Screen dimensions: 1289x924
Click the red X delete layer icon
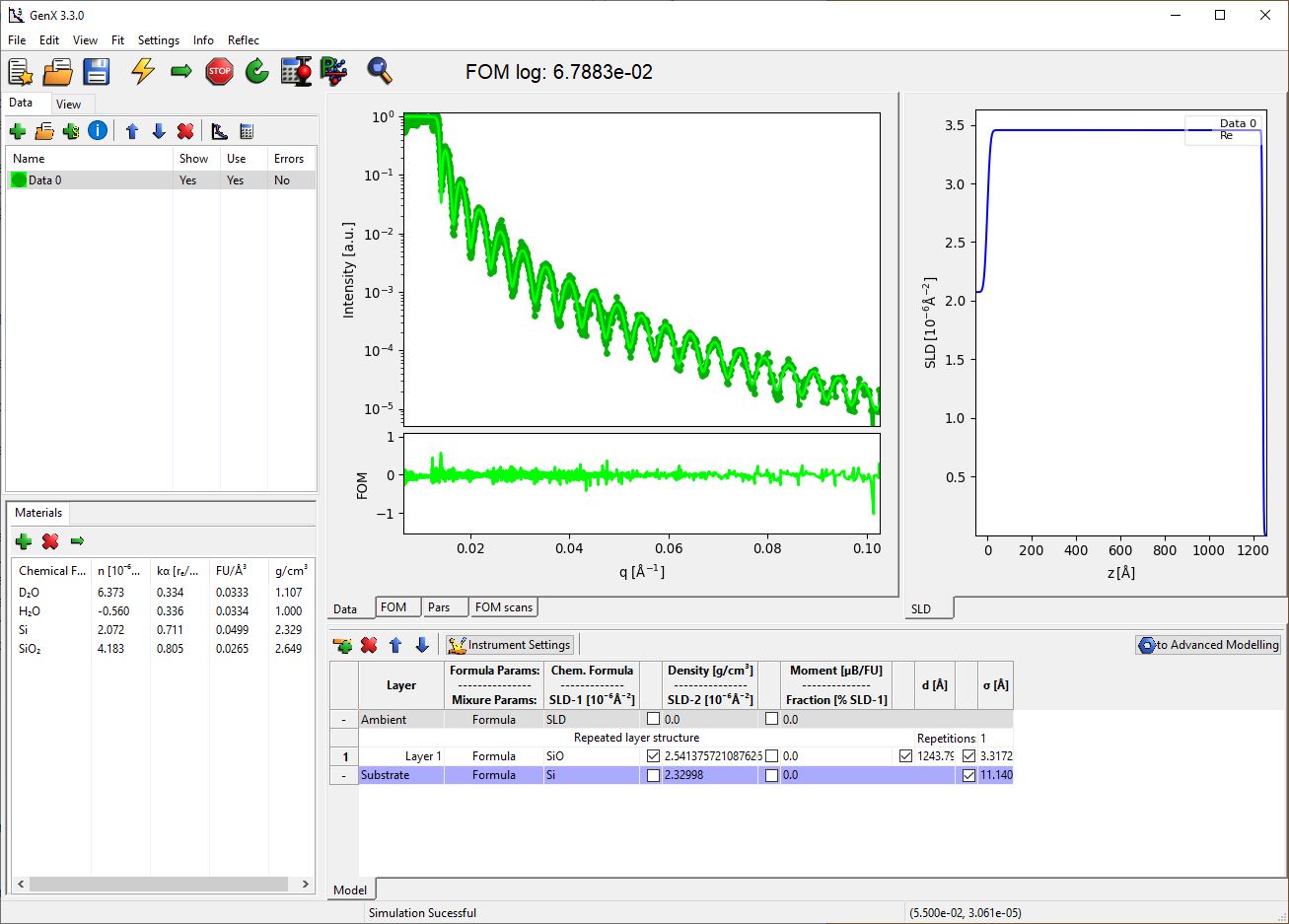(x=369, y=645)
